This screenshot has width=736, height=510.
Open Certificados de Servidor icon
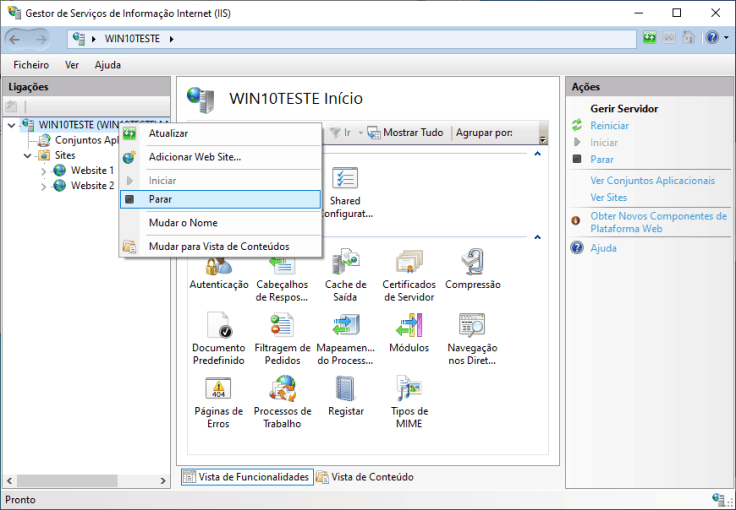click(x=408, y=268)
